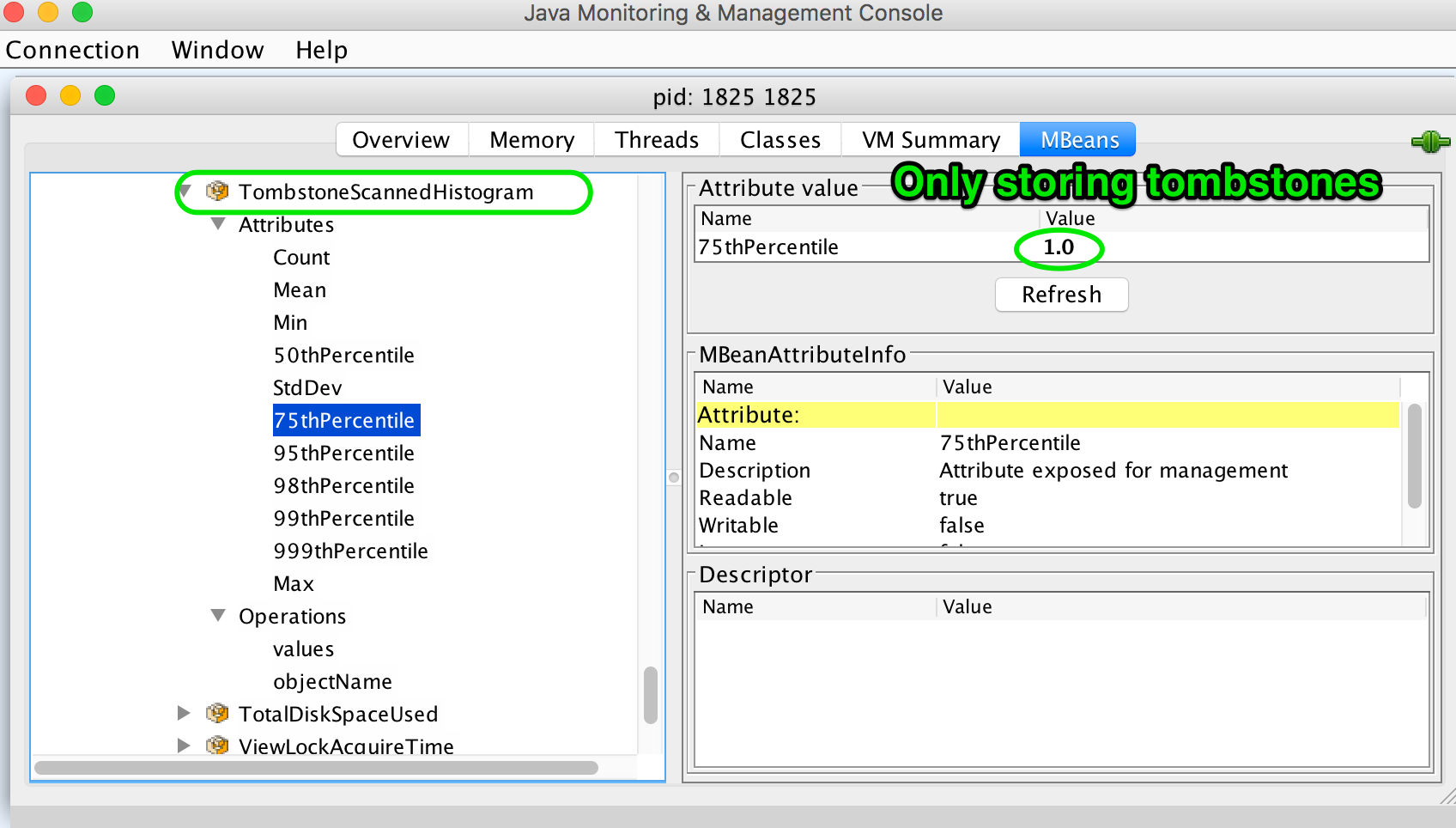This screenshot has height=828, width=1456.
Task: Click the Description row in MBeanAttributeInfo
Action: pyautogui.click(x=1047, y=470)
